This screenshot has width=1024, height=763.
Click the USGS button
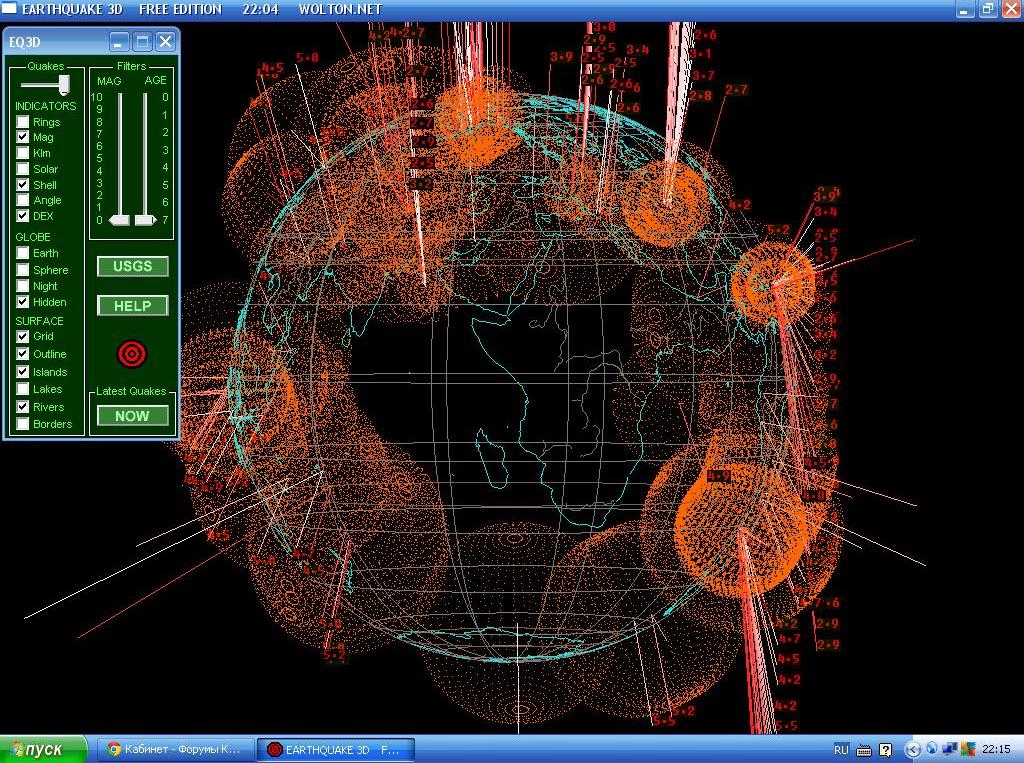click(133, 267)
